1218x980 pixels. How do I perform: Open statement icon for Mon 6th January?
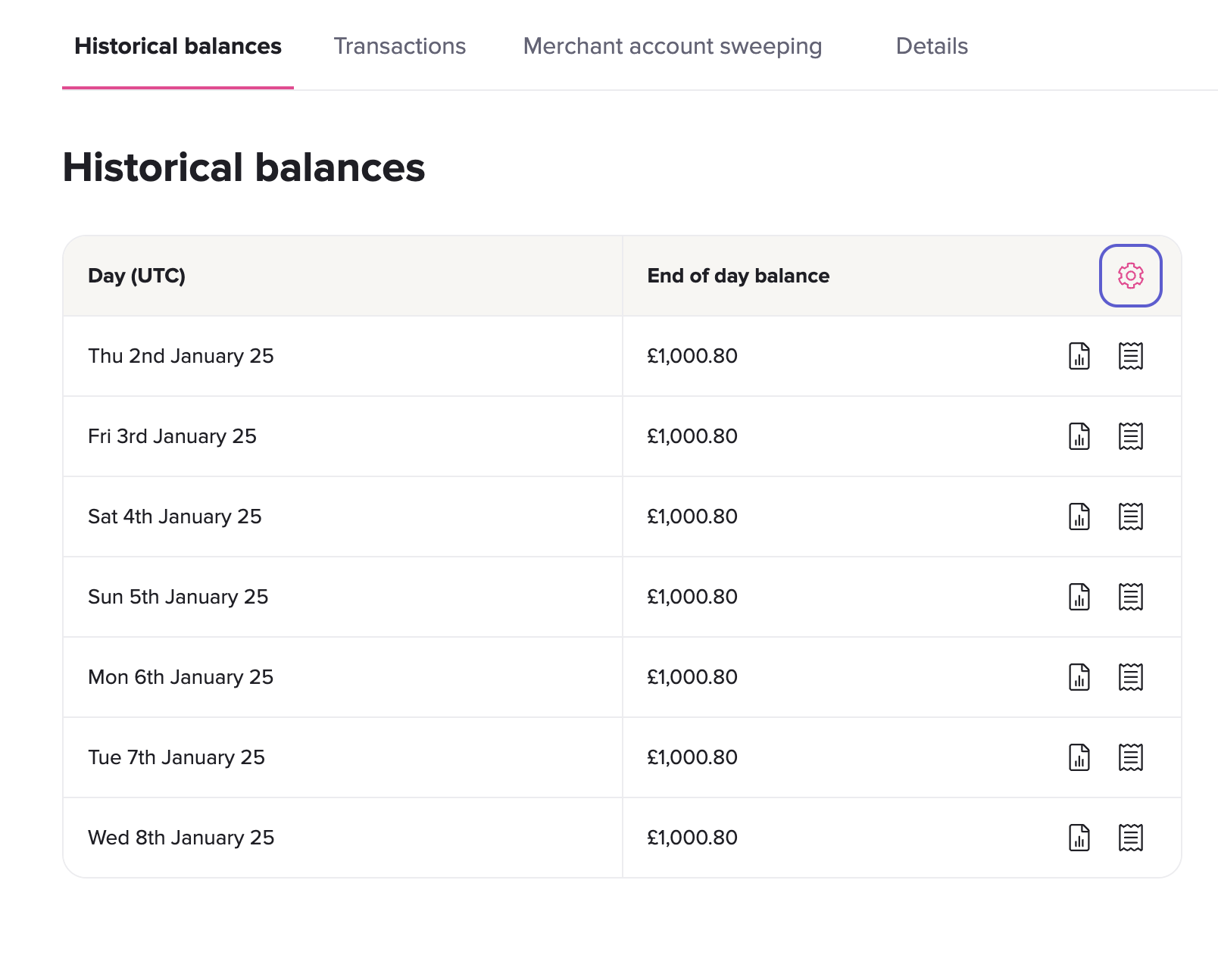pos(1130,677)
